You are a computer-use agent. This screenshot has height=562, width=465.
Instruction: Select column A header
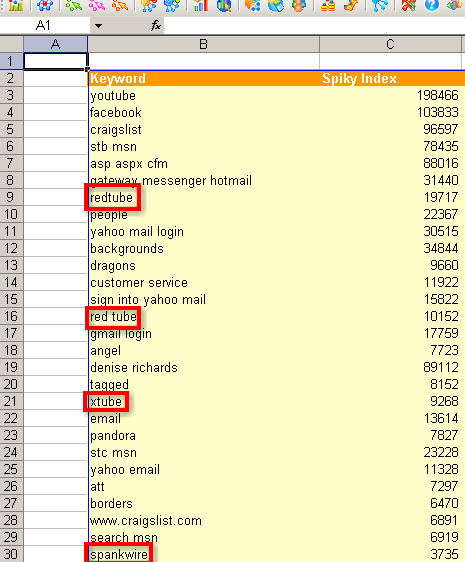pos(55,44)
